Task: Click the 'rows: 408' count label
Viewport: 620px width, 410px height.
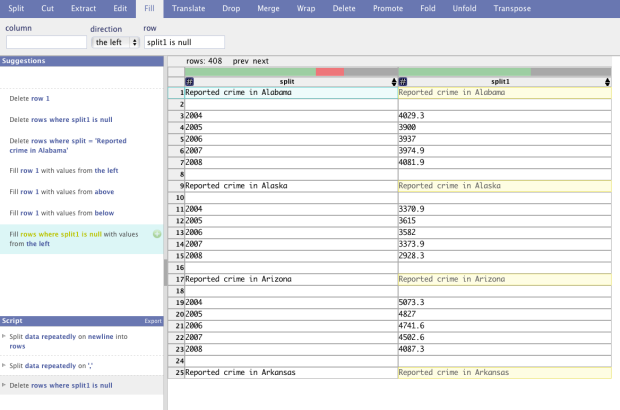Action: [204, 61]
